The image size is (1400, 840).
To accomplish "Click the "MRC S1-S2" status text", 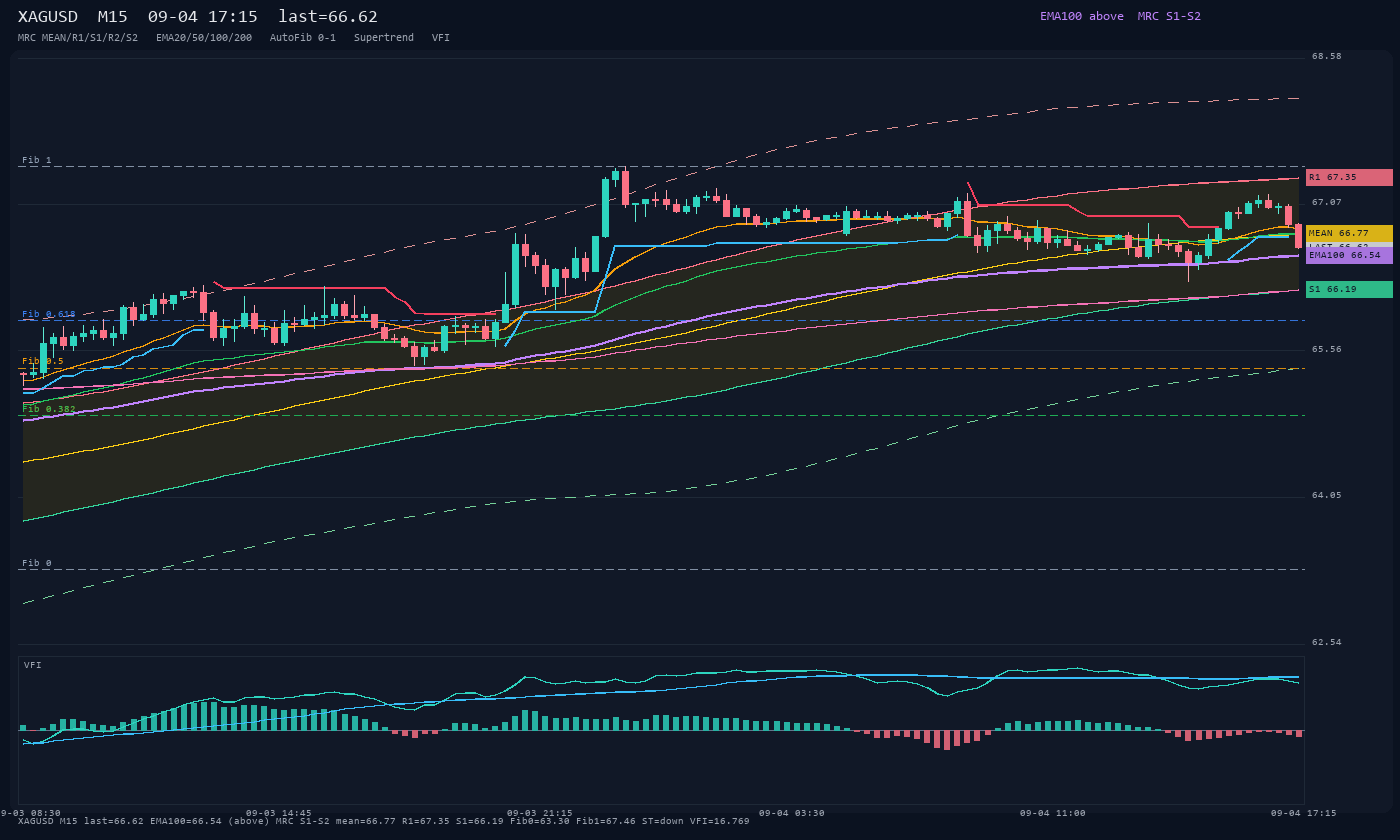I will coord(1169,16).
